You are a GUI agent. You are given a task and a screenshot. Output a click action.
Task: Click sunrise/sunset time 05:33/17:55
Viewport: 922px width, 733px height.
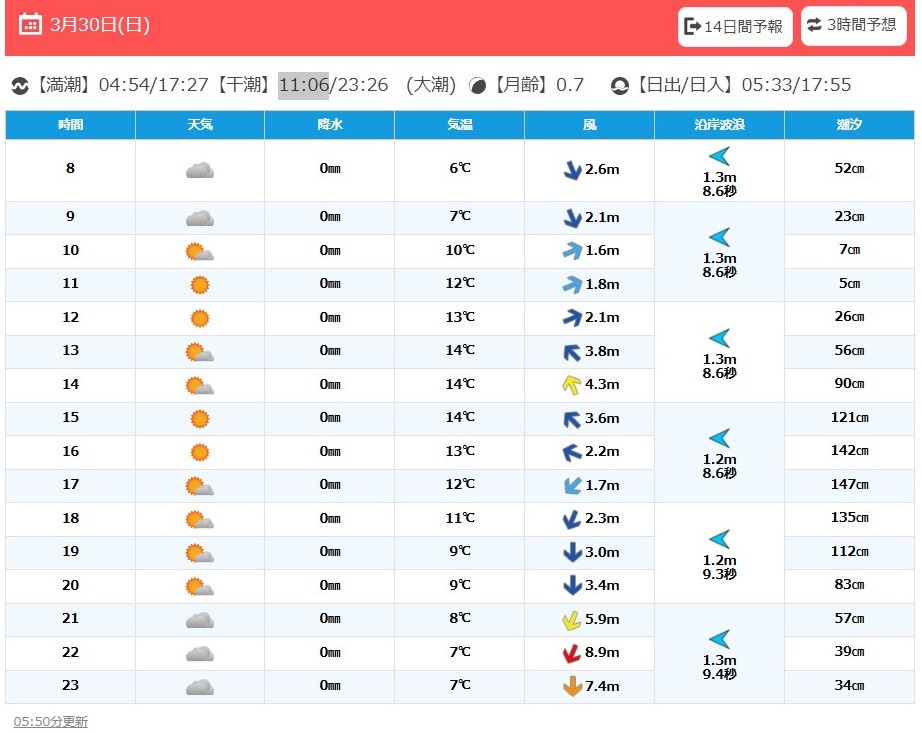tap(796, 85)
